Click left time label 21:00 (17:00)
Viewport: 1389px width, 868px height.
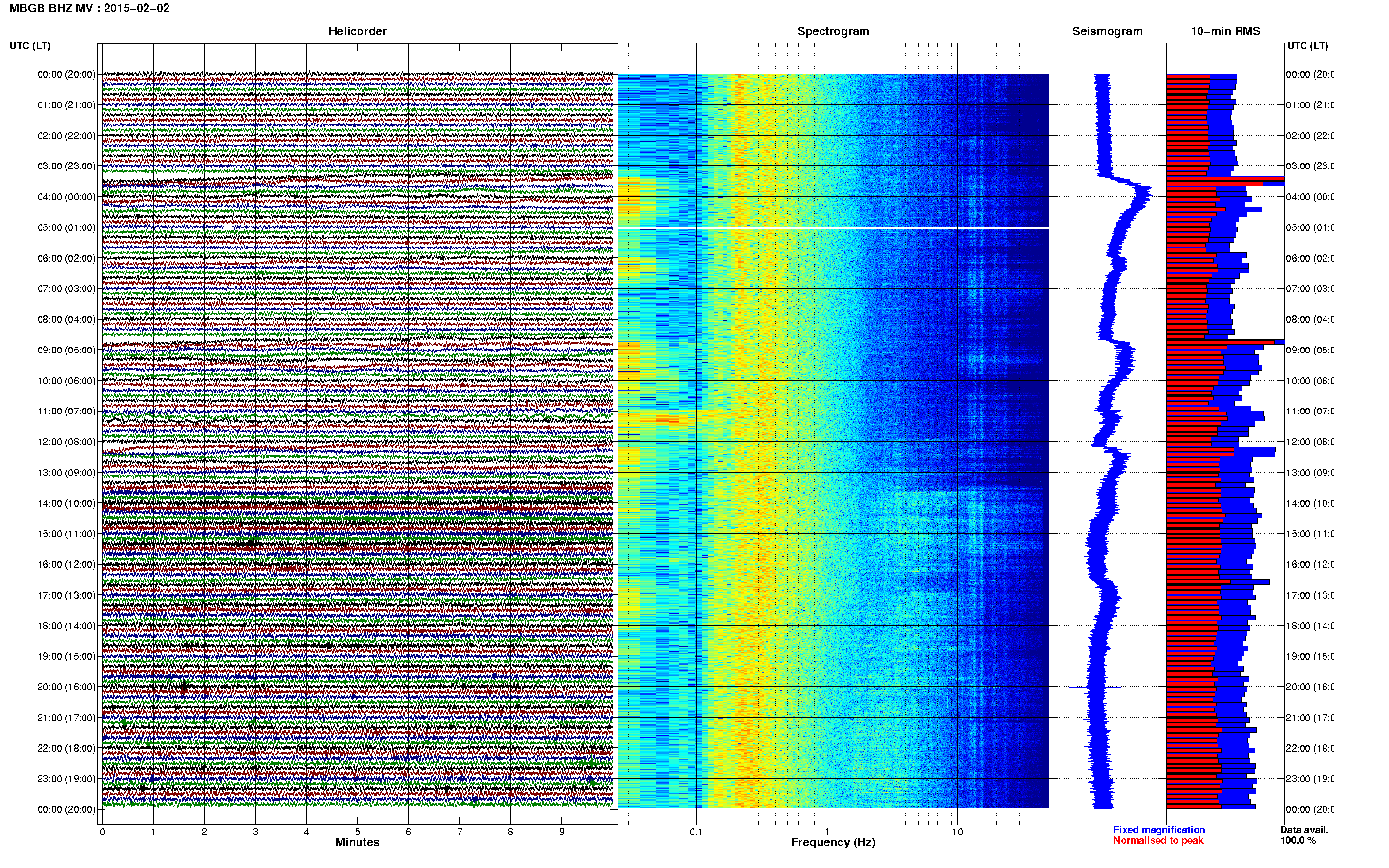(x=66, y=718)
